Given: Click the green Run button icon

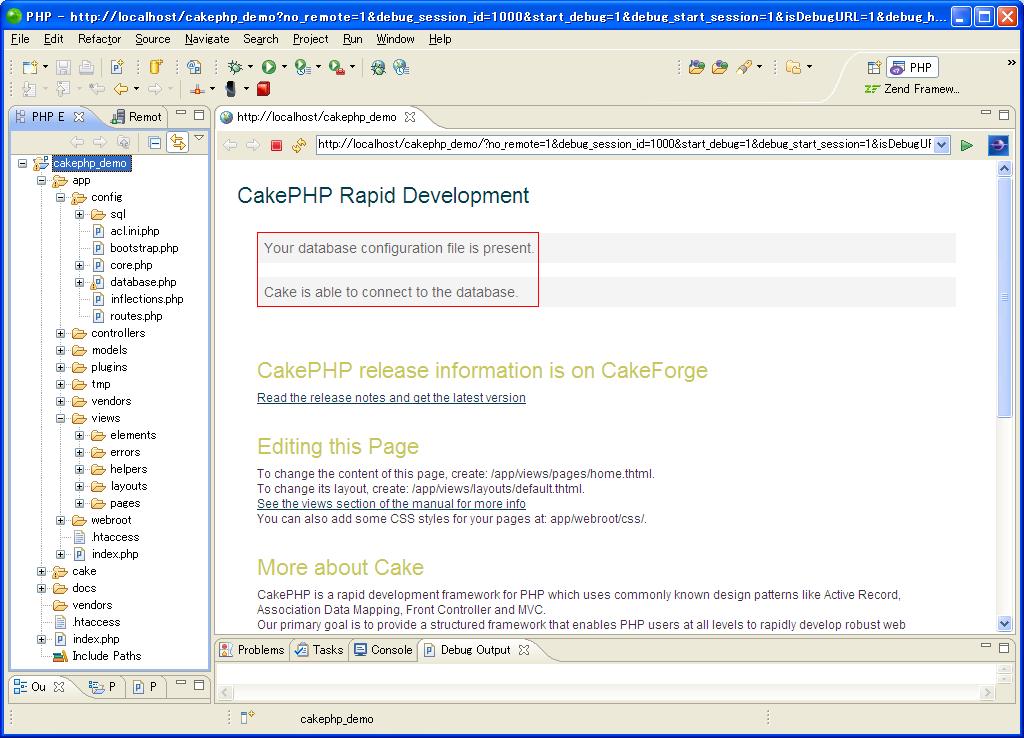Looking at the screenshot, I should 268,67.
